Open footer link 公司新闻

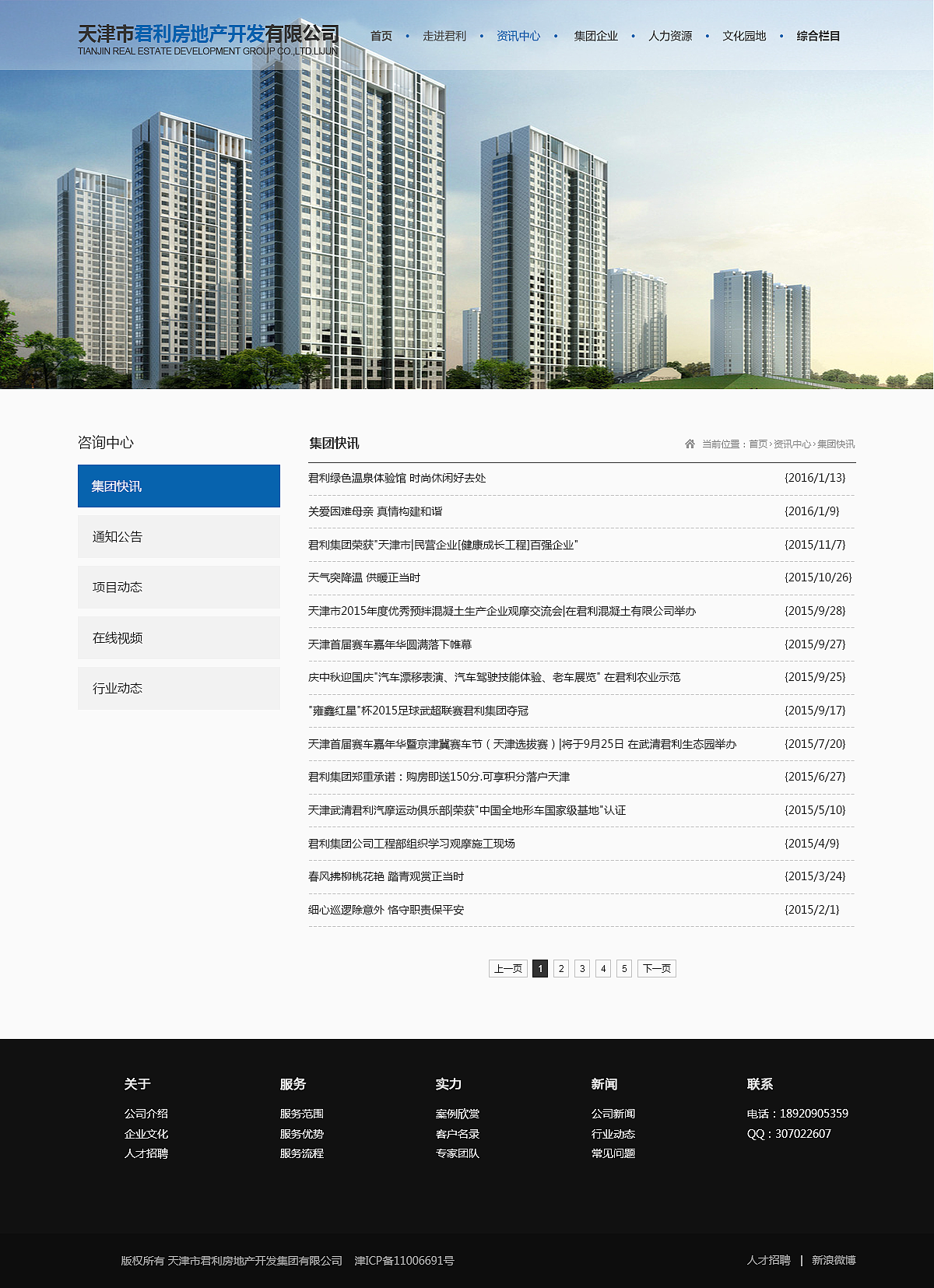pyautogui.click(x=613, y=1114)
